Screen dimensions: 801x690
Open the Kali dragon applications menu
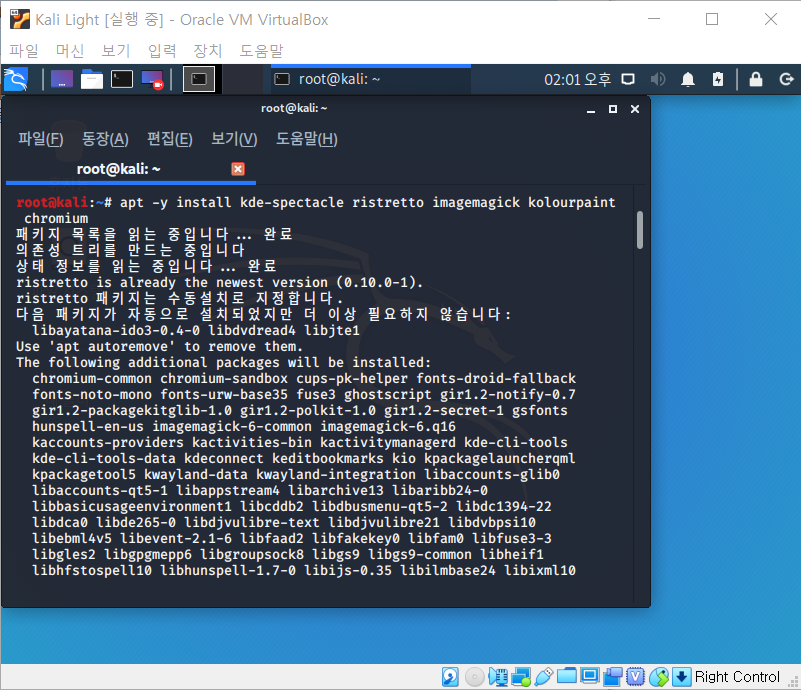(16, 79)
